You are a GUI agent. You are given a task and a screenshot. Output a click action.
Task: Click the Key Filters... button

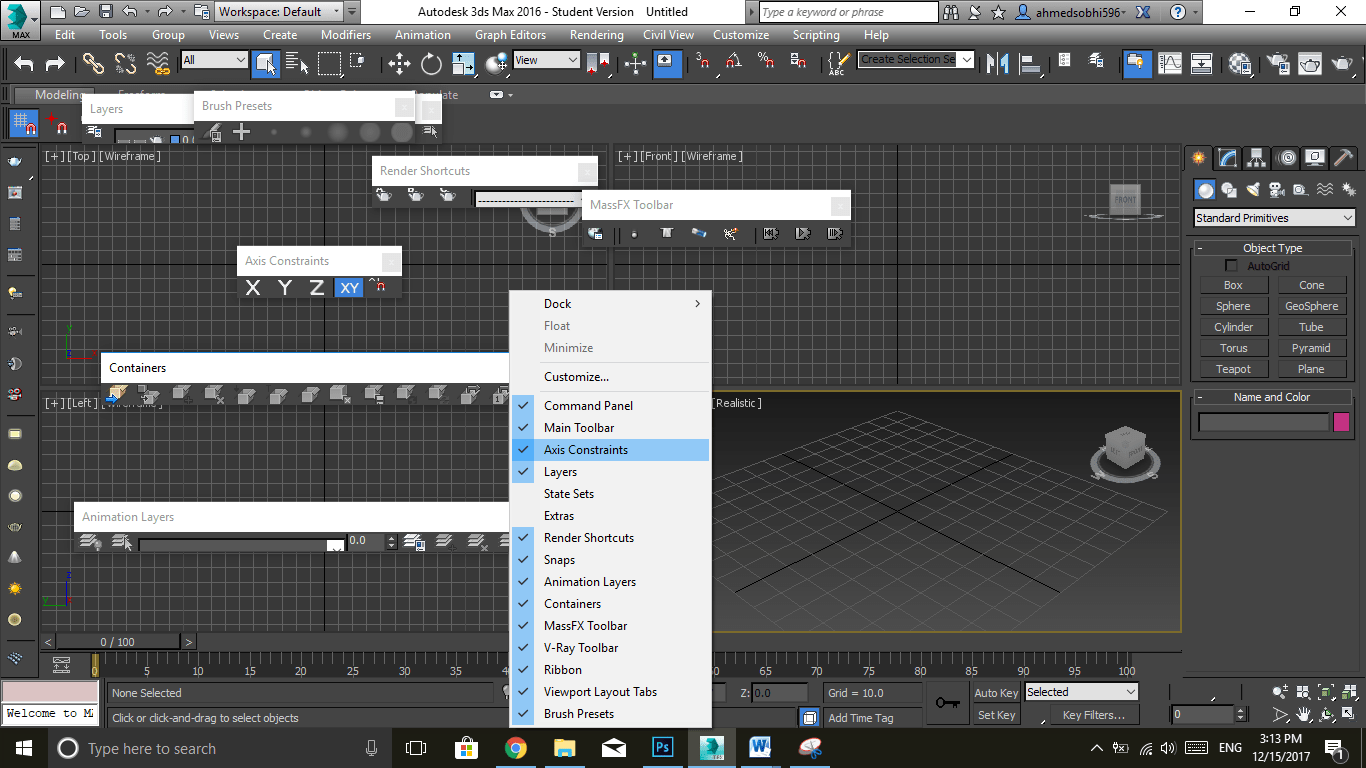pos(1093,715)
